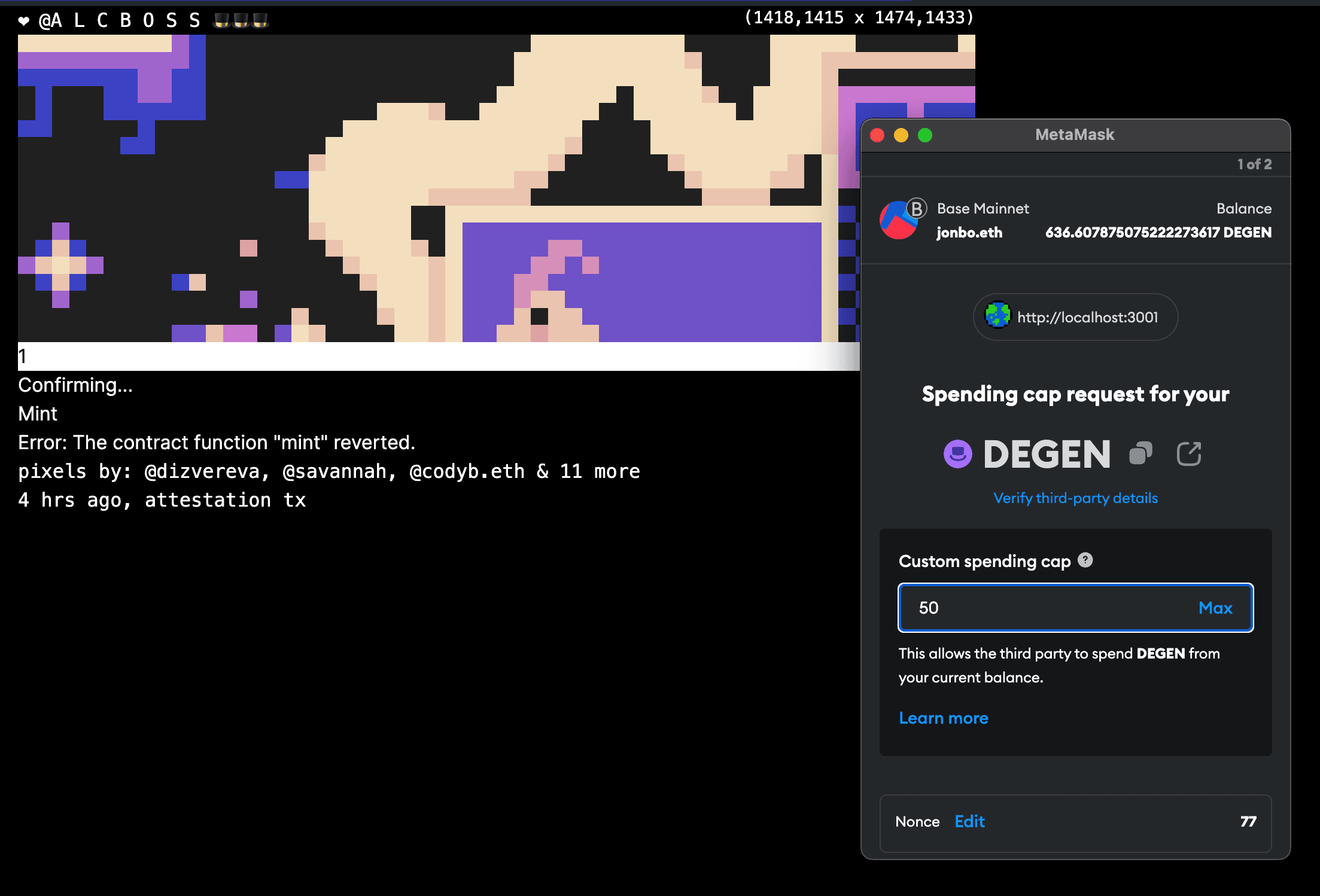Click the custom spending cap help question icon
Viewport: 1320px width, 896px height.
tap(1085, 560)
